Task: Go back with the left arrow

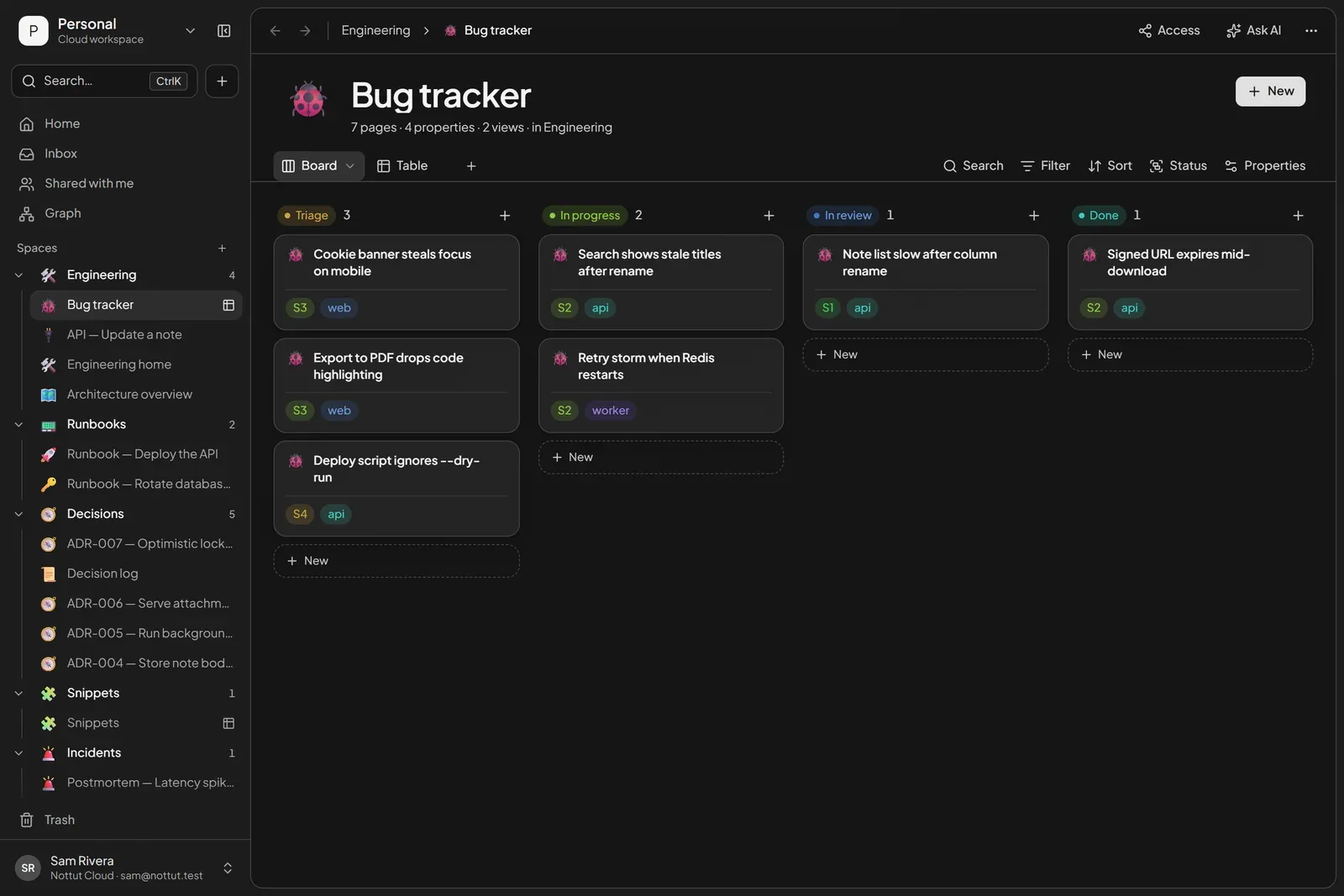Action: [275, 31]
